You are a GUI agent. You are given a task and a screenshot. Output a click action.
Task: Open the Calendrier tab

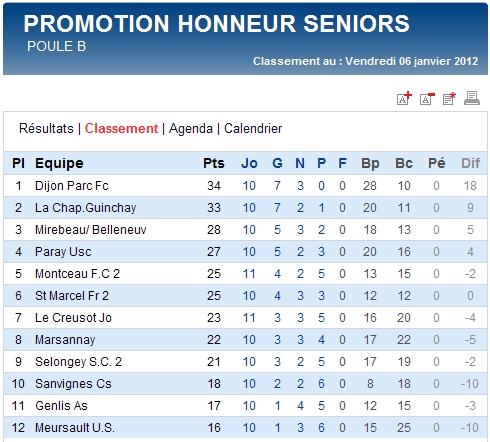tap(253, 129)
